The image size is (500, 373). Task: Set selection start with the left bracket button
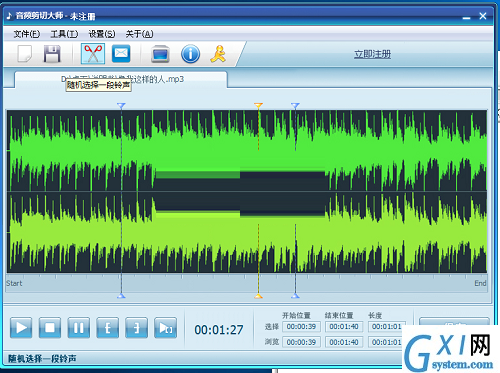[x=108, y=328]
